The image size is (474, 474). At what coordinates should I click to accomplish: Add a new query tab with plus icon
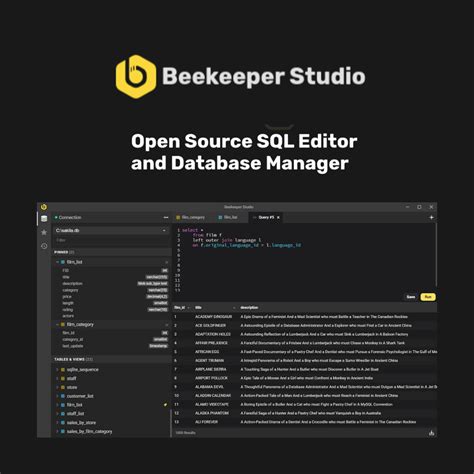431,217
